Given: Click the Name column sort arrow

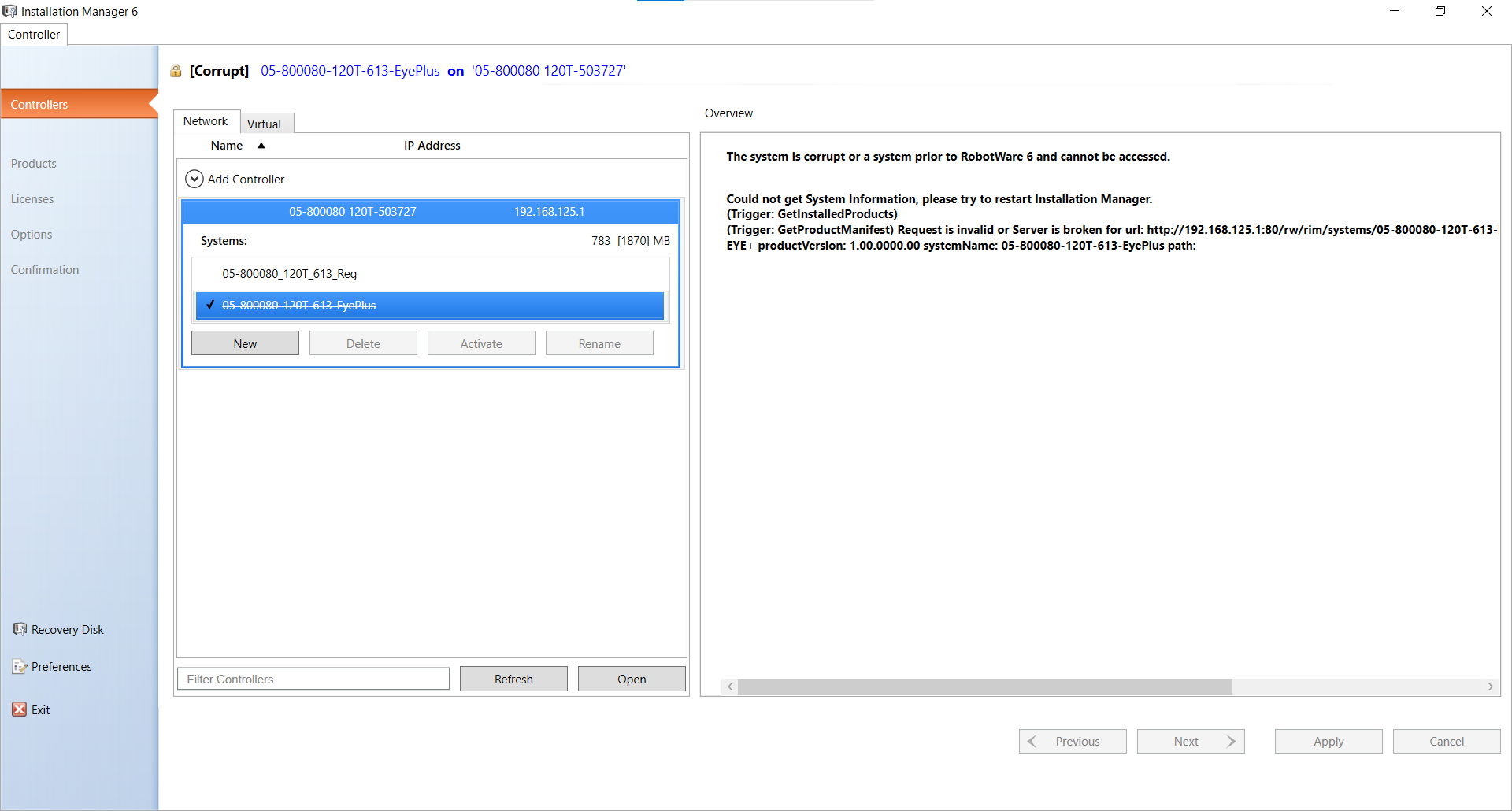Looking at the screenshot, I should pyautogui.click(x=261, y=145).
